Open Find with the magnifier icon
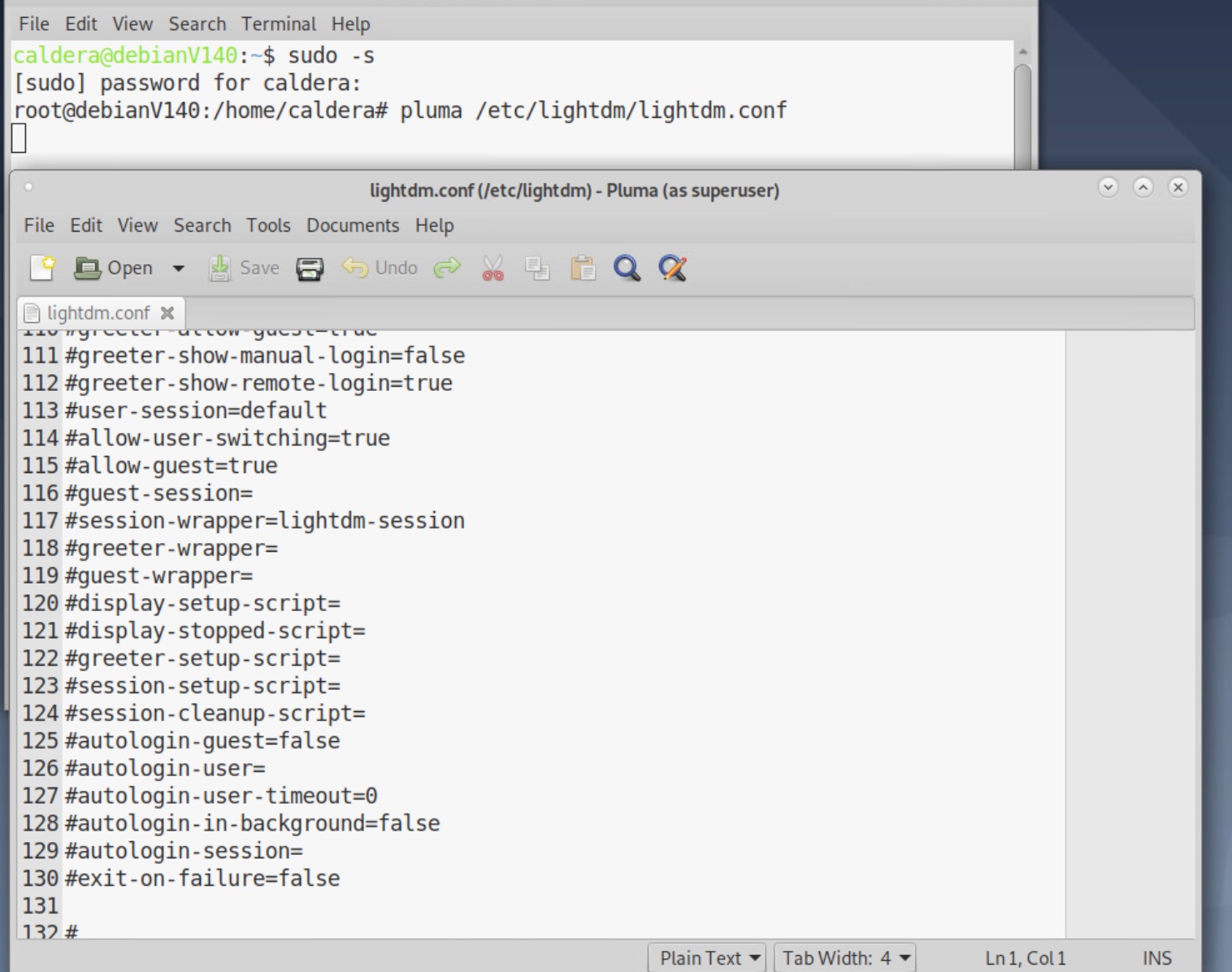The width and height of the screenshot is (1232, 972). pos(627,267)
